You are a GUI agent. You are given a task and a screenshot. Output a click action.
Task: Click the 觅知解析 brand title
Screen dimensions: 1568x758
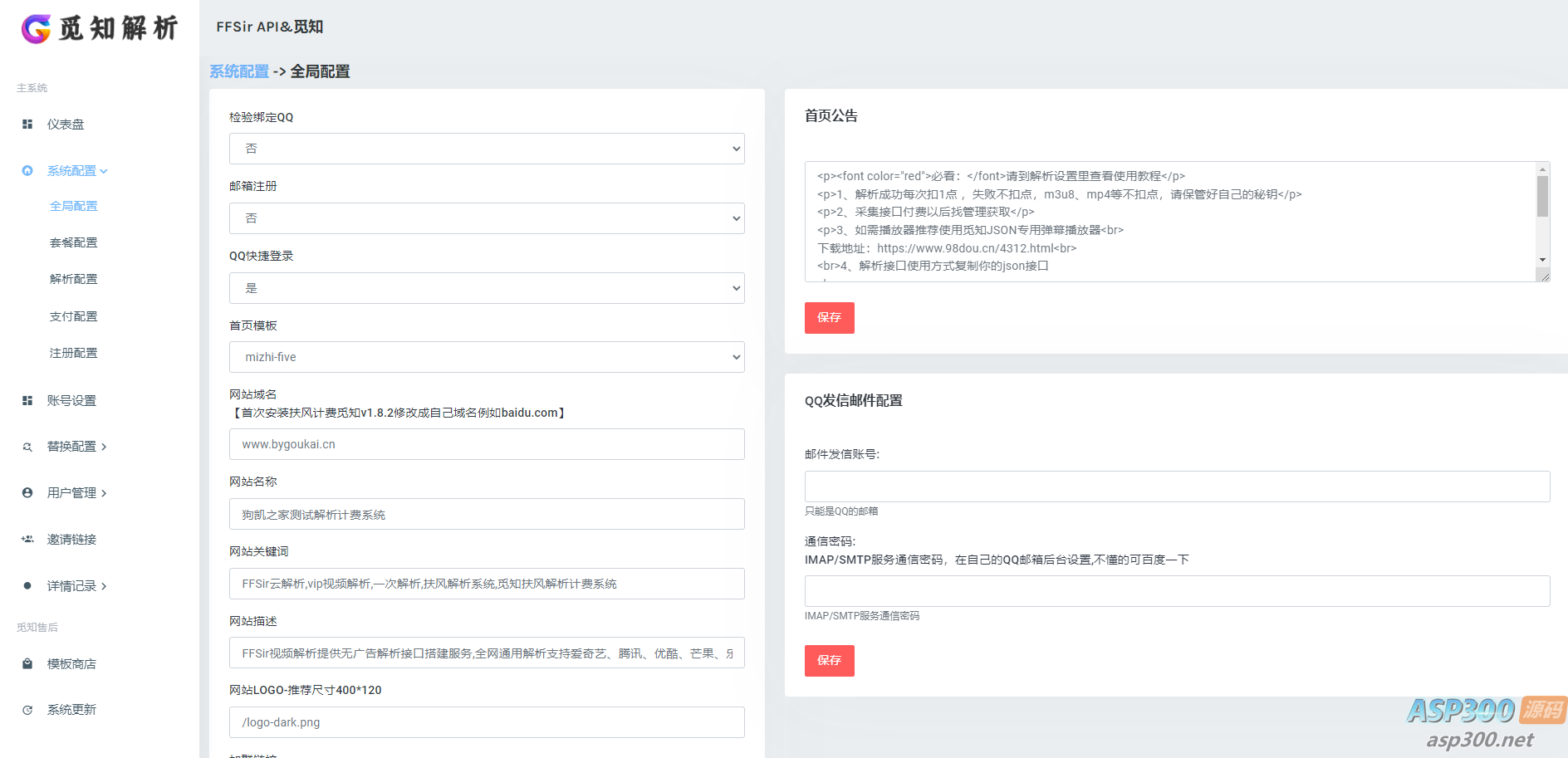pyautogui.click(x=118, y=28)
